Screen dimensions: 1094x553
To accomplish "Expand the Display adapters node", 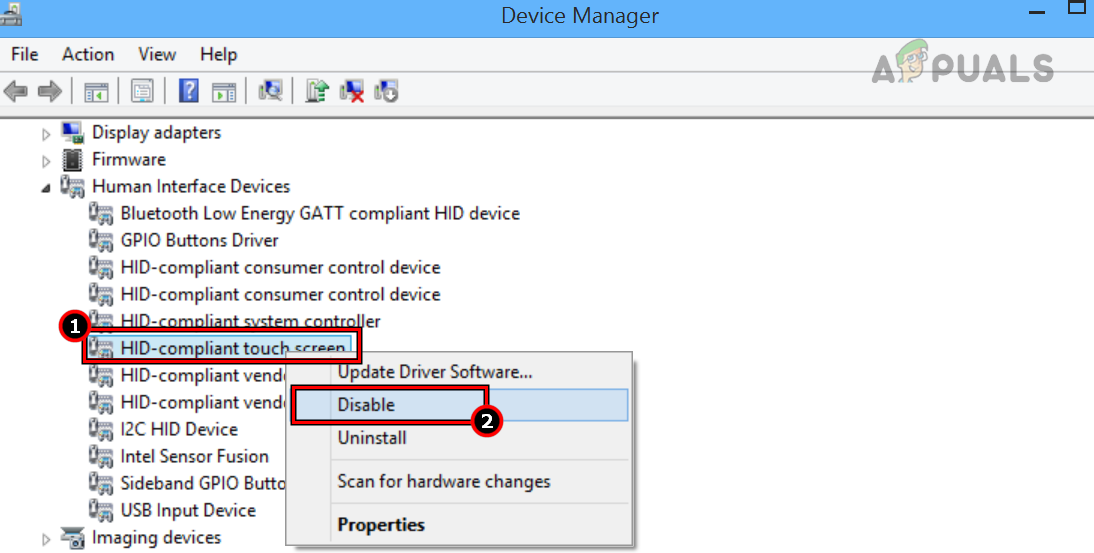I will pos(46,133).
